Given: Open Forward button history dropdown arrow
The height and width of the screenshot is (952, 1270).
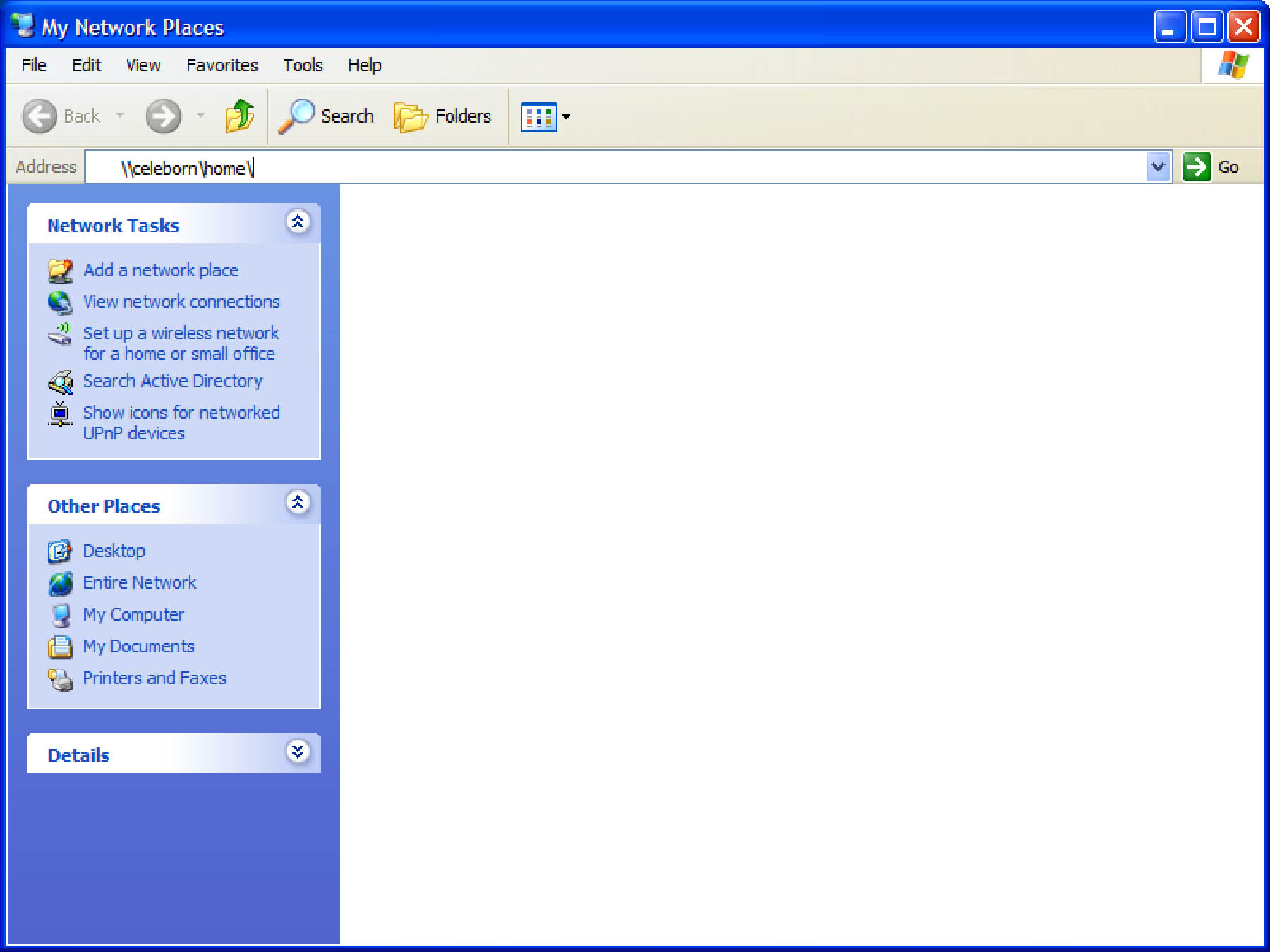Looking at the screenshot, I should pos(201,116).
